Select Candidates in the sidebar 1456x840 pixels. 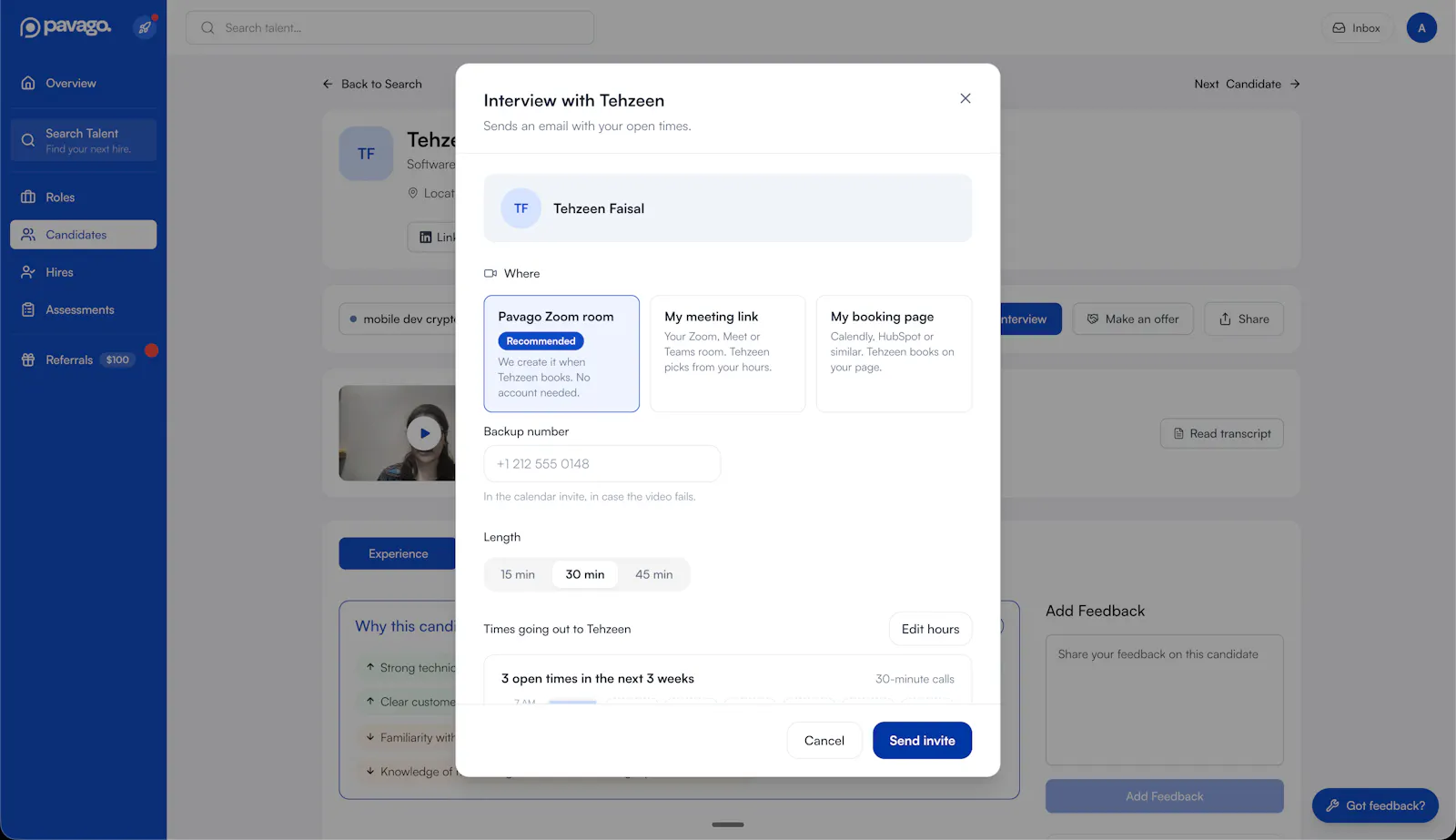click(x=83, y=235)
